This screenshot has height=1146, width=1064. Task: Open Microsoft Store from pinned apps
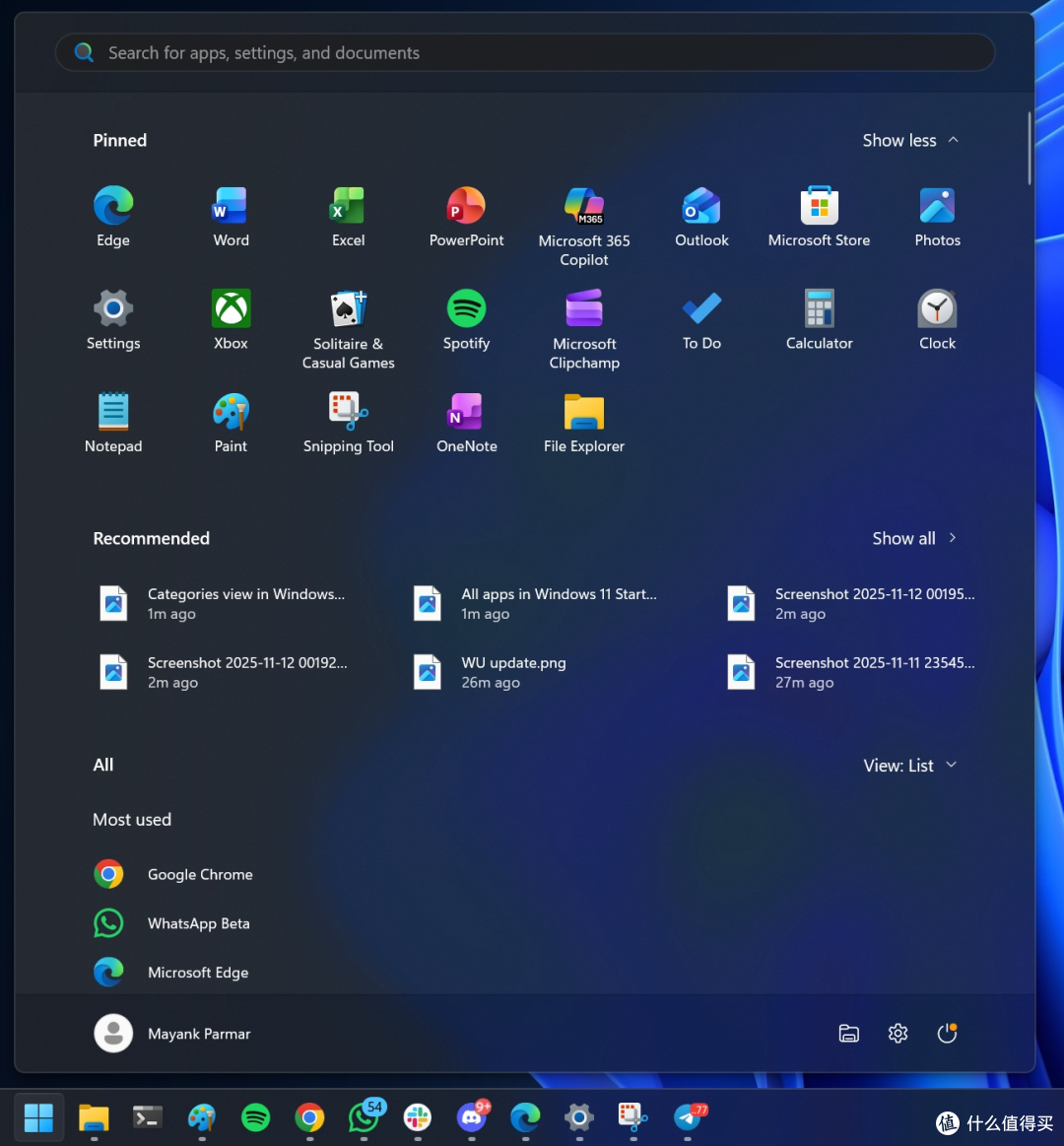[820, 217]
